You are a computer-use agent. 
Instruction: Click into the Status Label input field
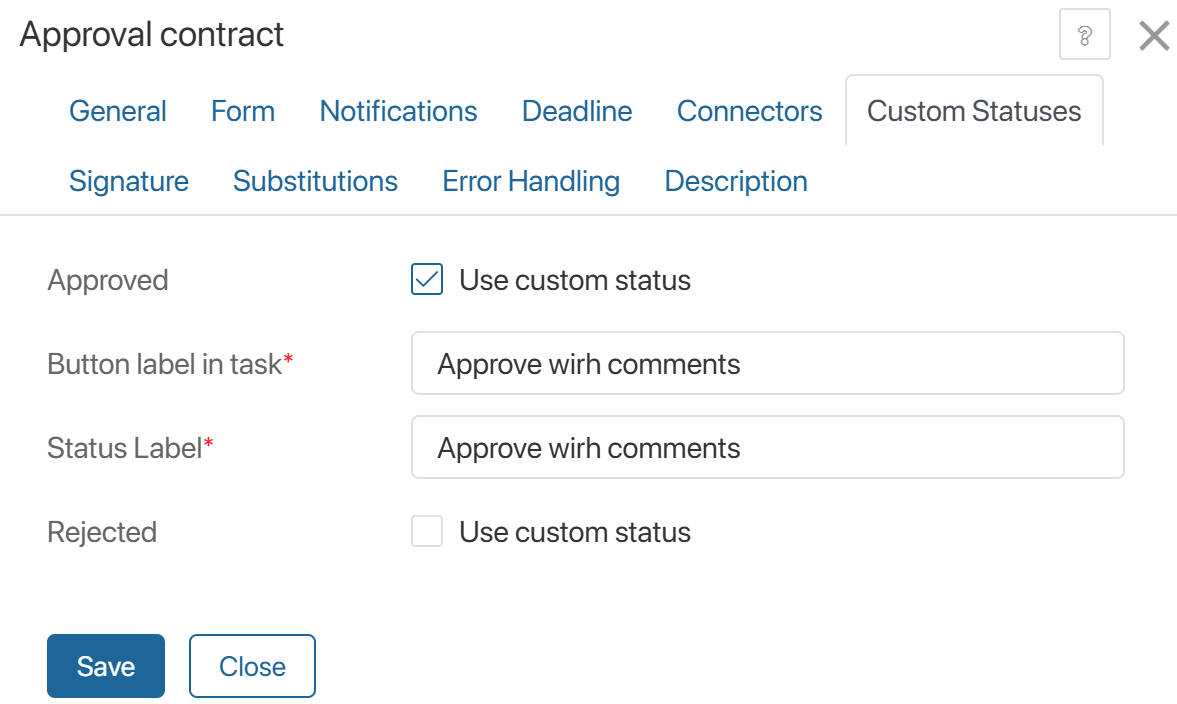click(767, 448)
